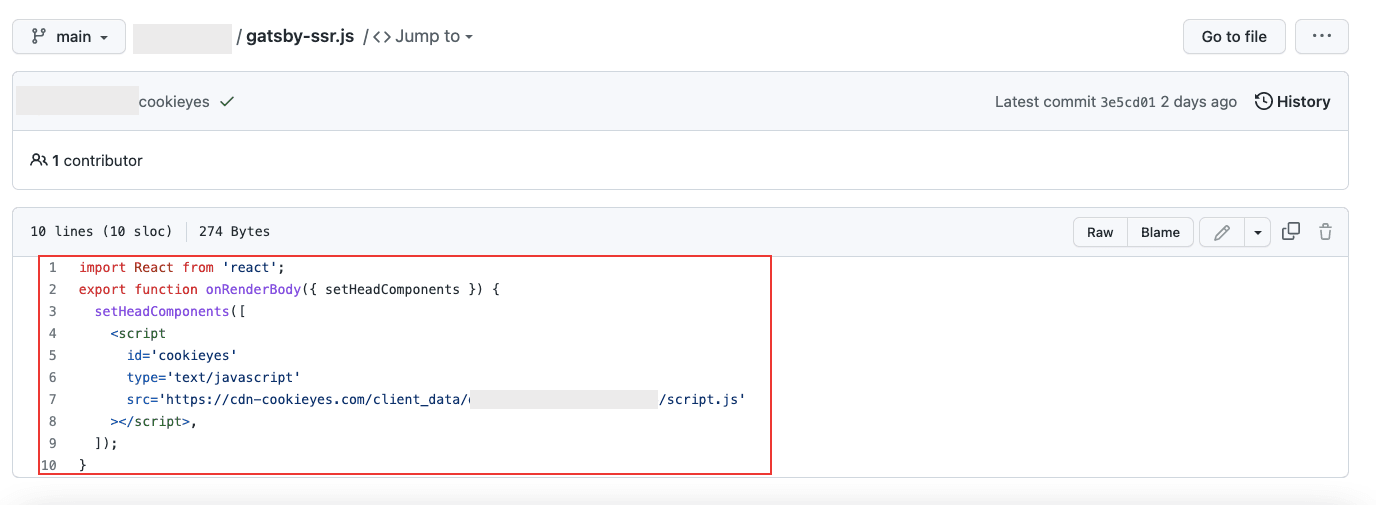
Task: Expand the edit options dropdown arrow
Action: pyautogui.click(x=1257, y=232)
